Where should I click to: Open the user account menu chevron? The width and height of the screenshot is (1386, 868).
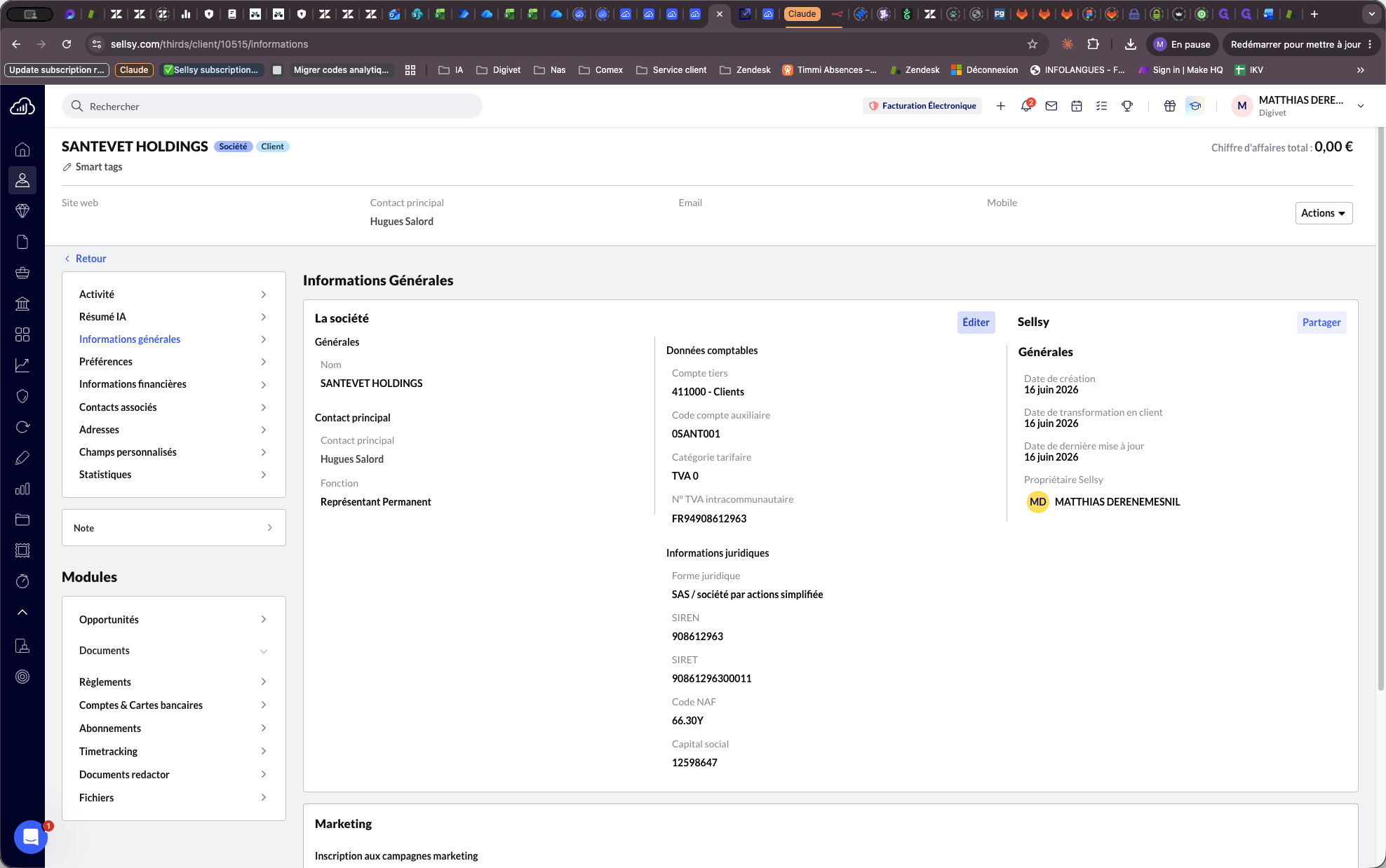click(x=1361, y=106)
